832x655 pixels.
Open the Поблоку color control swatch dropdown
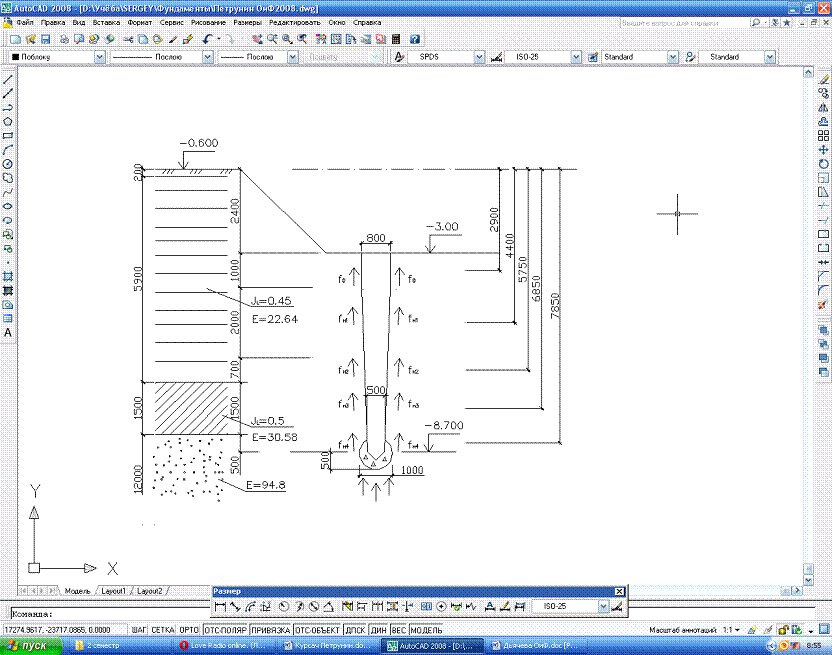[99, 58]
